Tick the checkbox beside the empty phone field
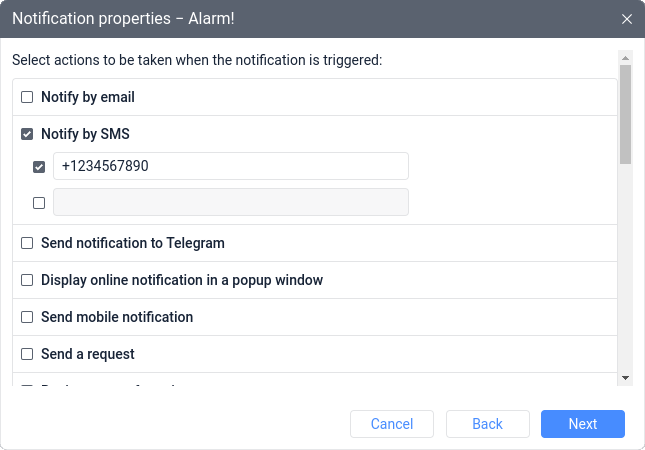This screenshot has width=645, height=450. click(x=39, y=203)
